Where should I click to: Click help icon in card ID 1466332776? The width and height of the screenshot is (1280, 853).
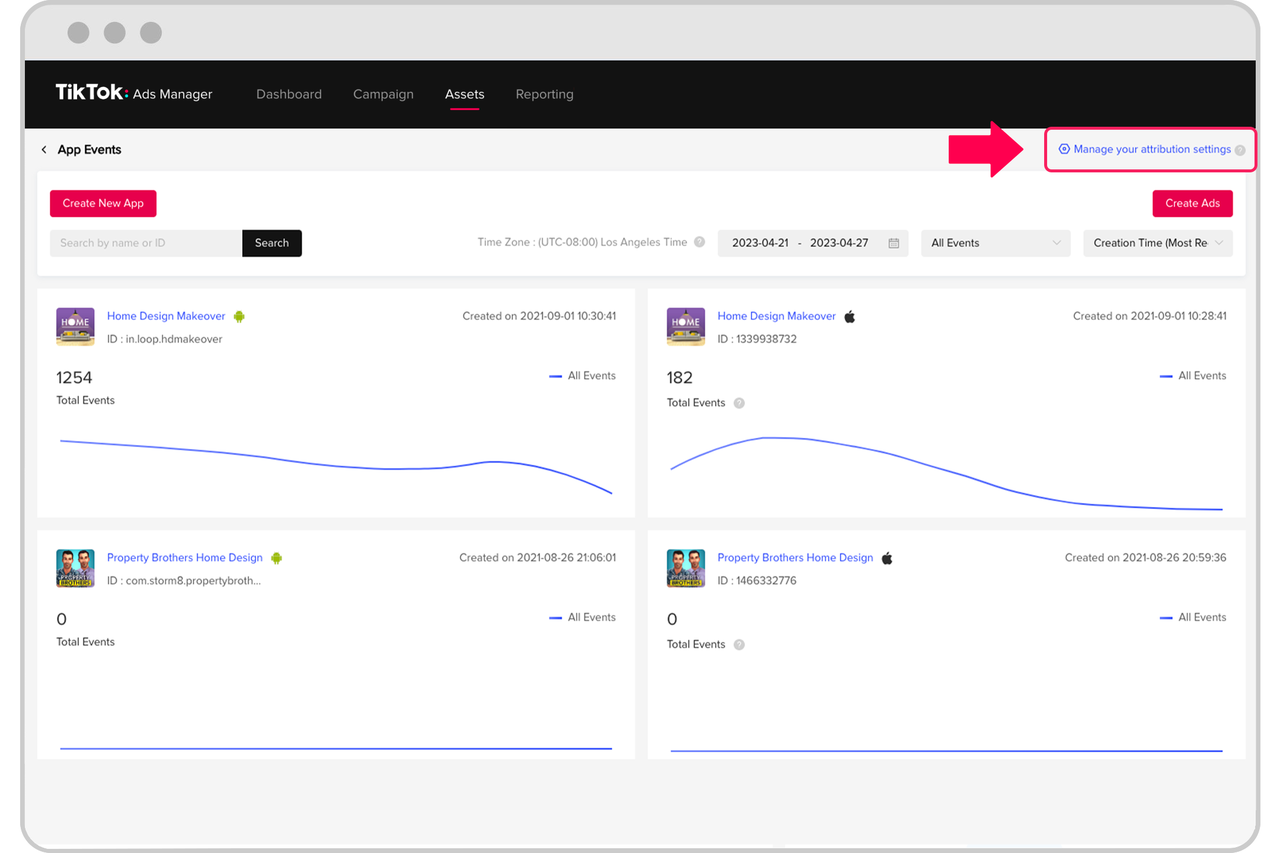[739, 645]
